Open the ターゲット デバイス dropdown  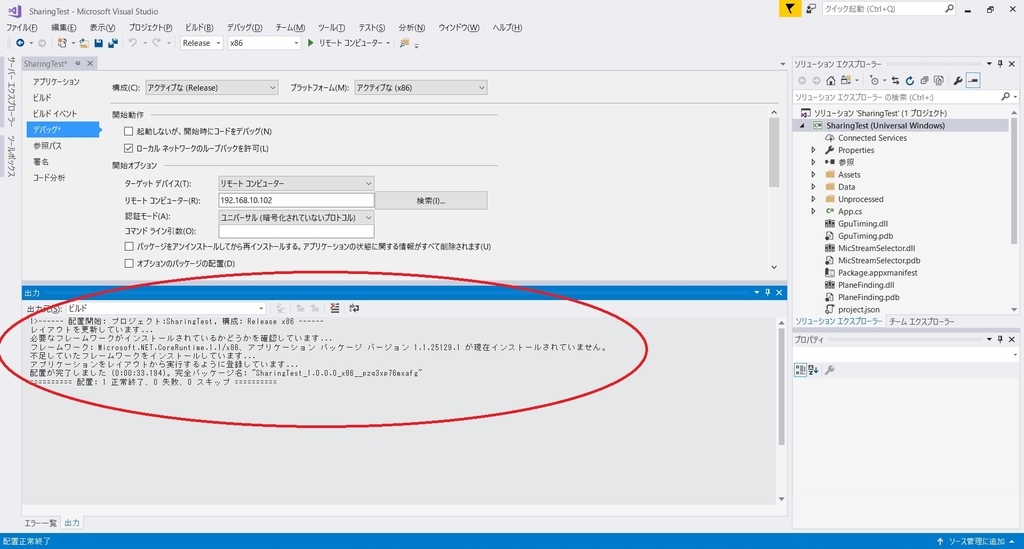(x=296, y=183)
